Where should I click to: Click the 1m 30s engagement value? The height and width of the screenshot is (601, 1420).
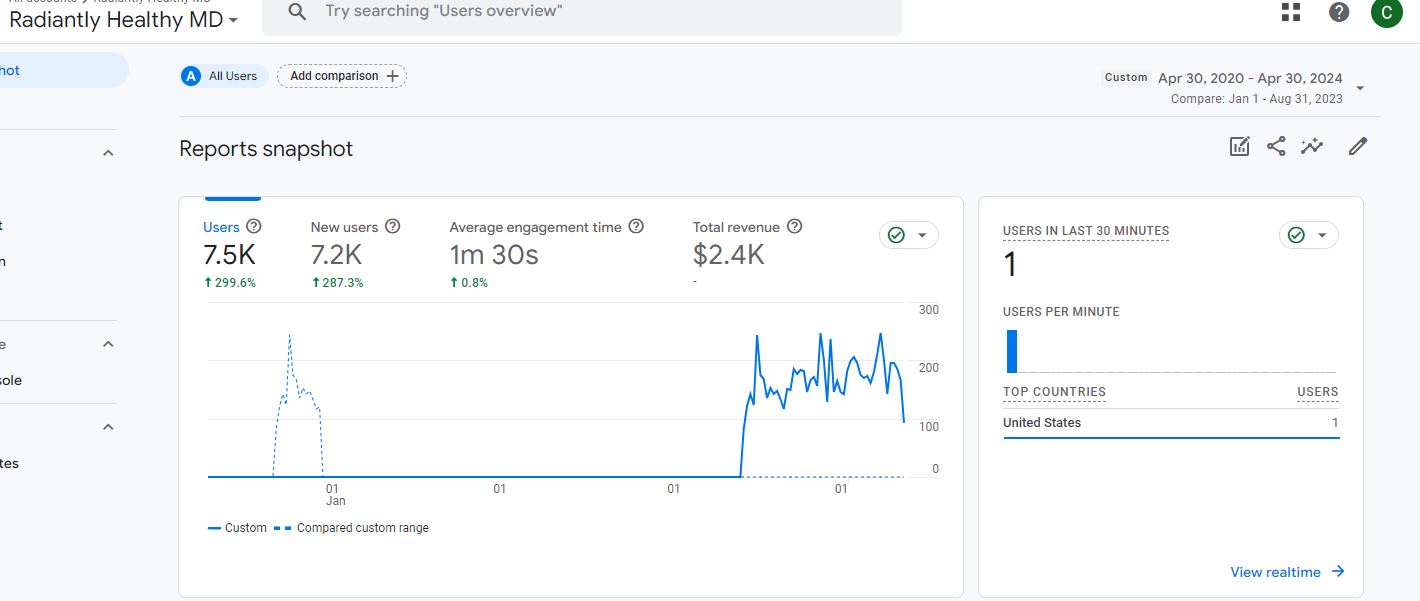[494, 255]
